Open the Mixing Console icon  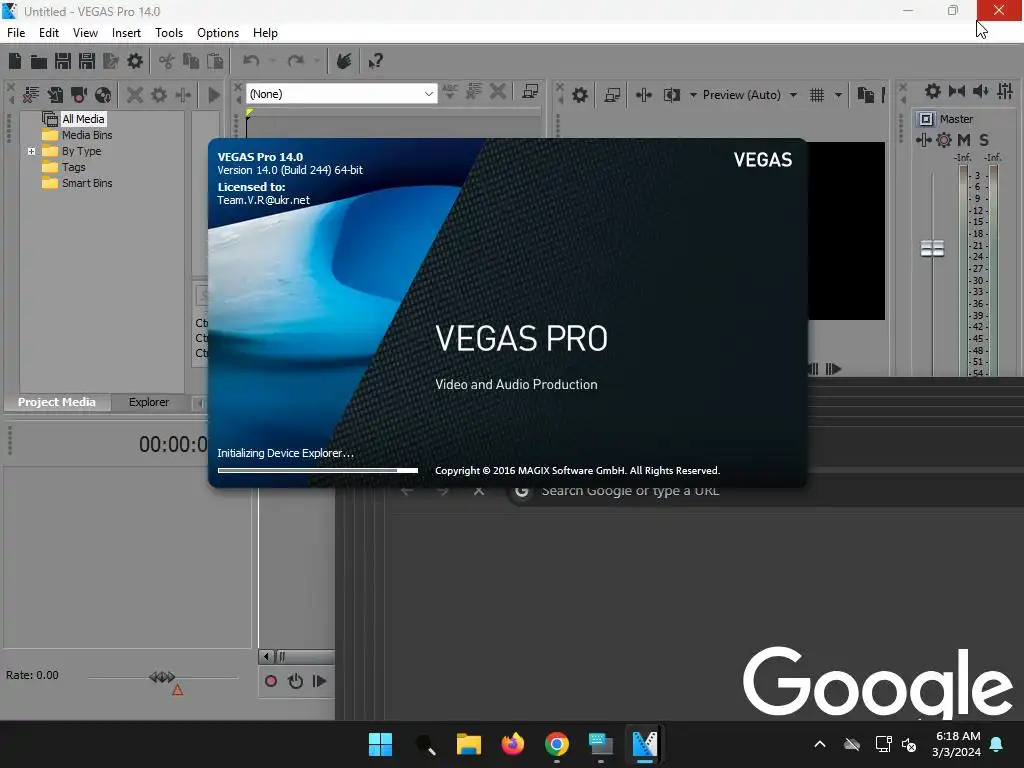click(1005, 91)
